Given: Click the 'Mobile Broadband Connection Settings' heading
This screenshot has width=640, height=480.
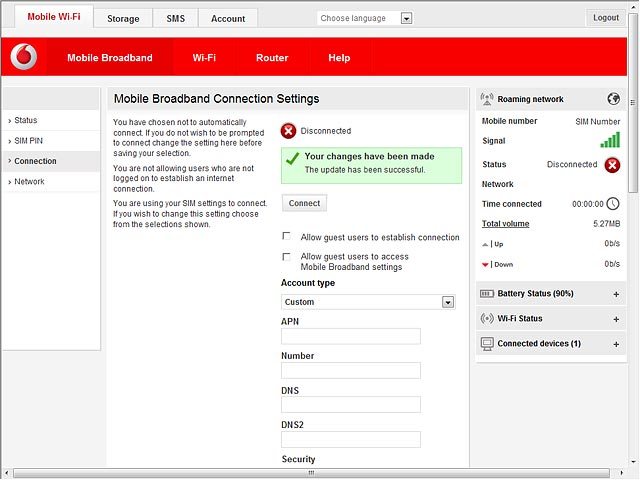Looking at the screenshot, I should [x=216, y=99].
